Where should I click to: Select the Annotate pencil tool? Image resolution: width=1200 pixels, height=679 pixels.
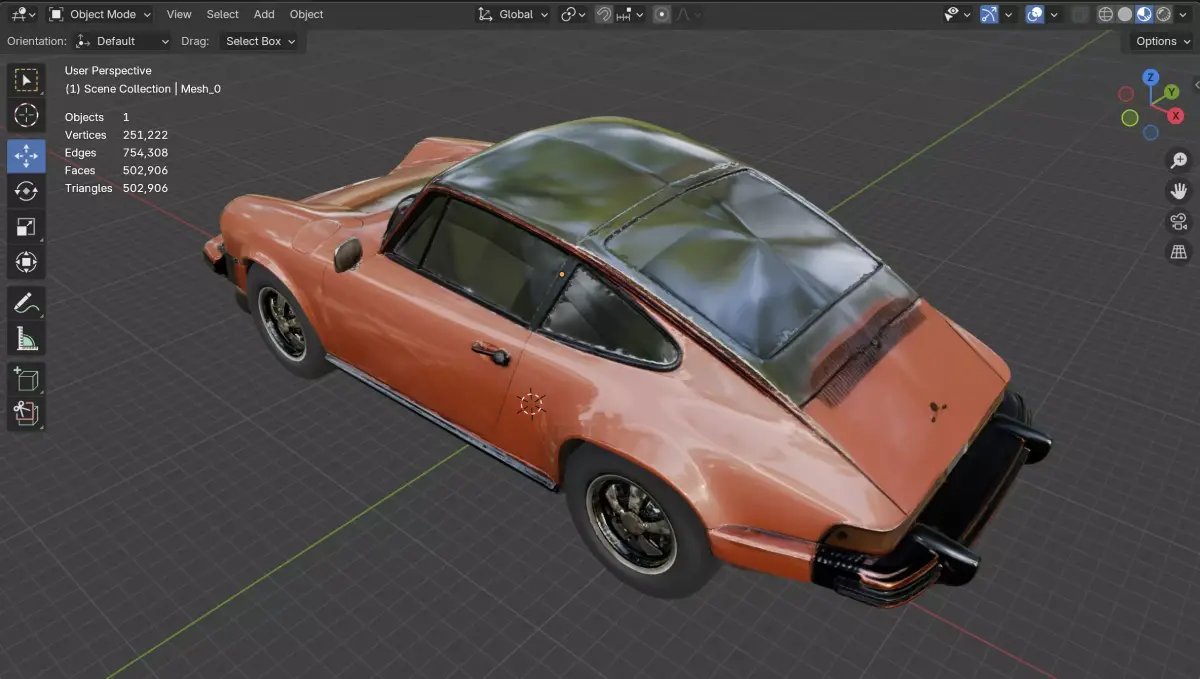pyautogui.click(x=26, y=303)
